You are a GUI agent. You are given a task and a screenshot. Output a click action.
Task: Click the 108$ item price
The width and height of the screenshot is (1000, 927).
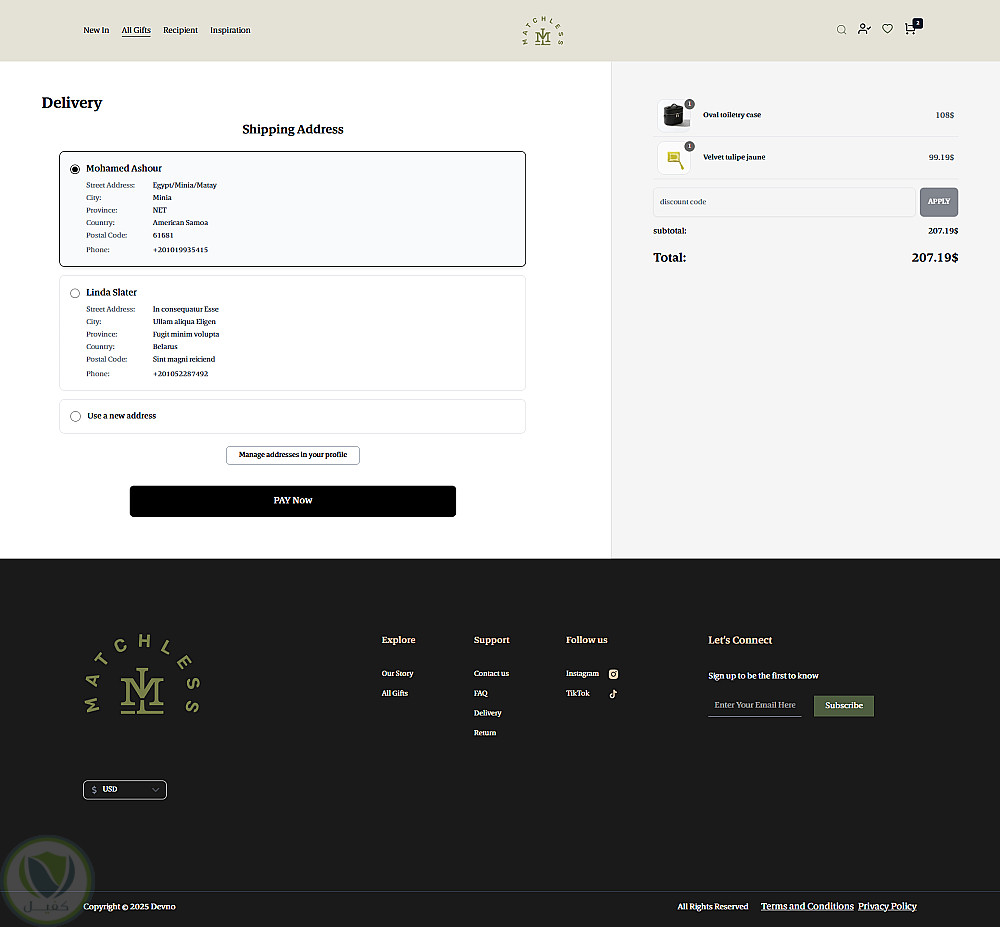(945, 115)
